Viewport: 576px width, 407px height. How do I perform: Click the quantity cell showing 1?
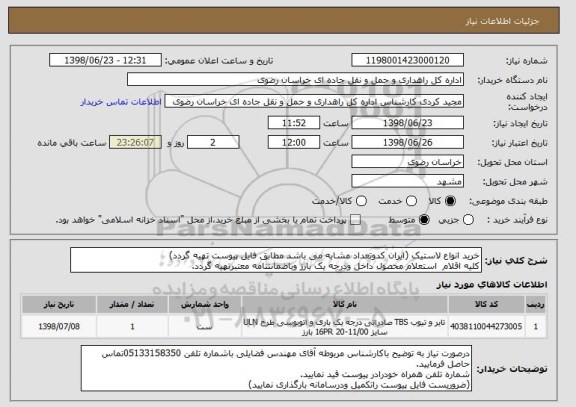(x=132, y=326)
